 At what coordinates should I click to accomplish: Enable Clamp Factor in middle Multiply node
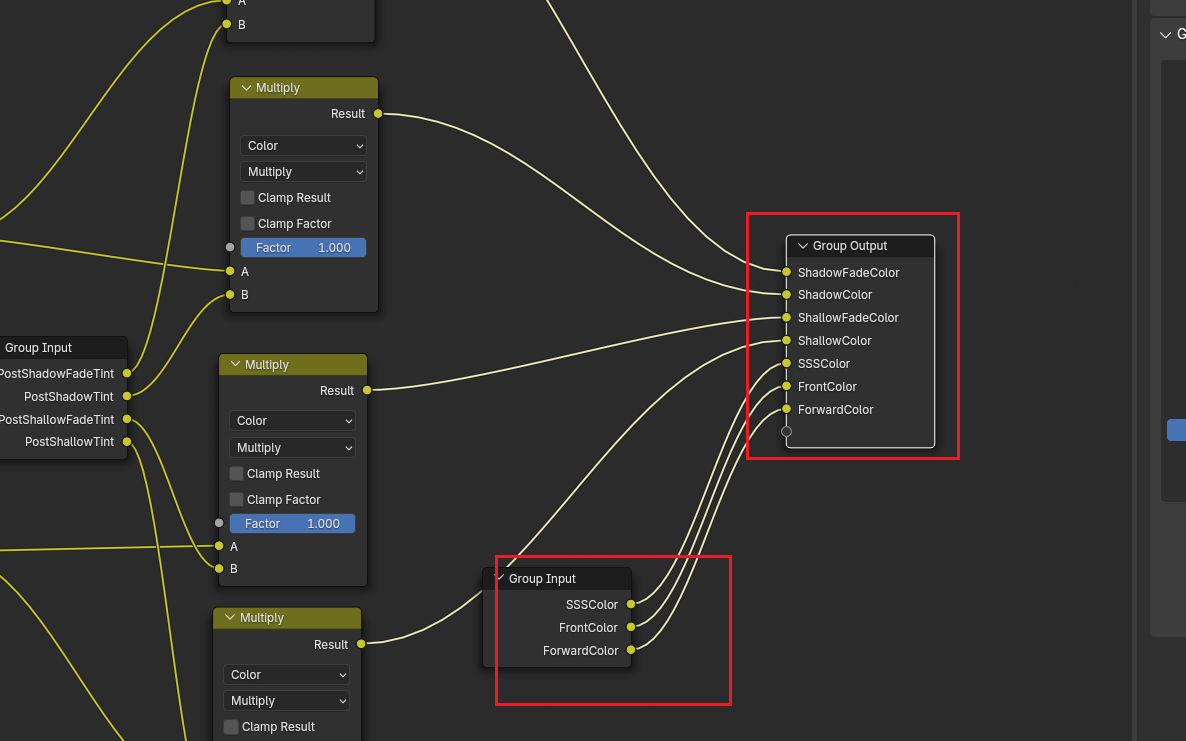click(237, 499)
